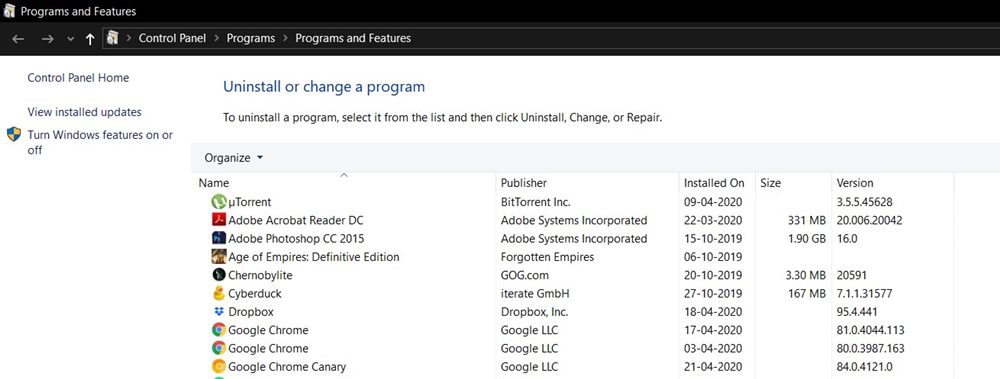Select Adobe Photoshop CC 2015 entry
Screen dimensions: 1000x379
click(x=296, y=239)
